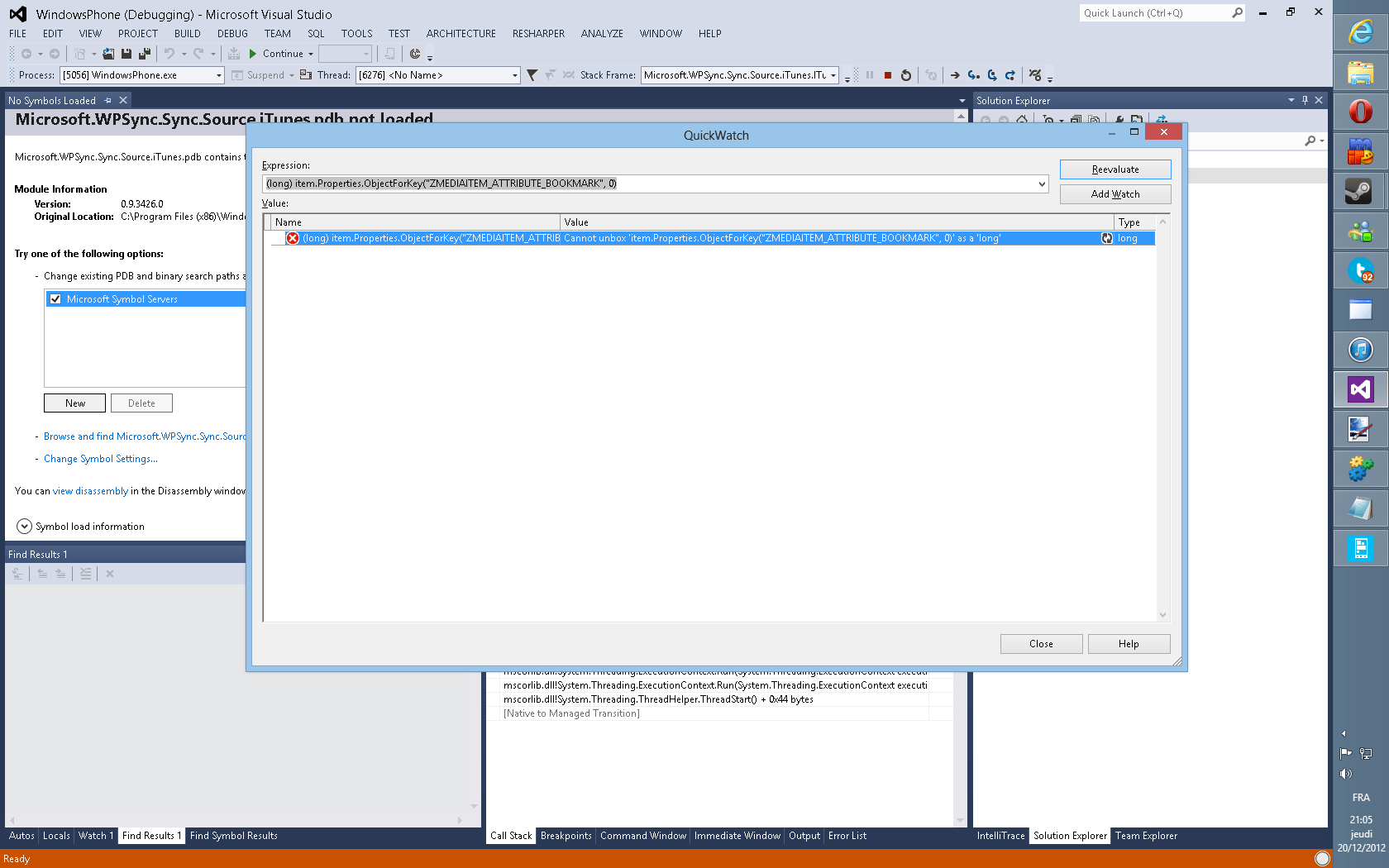The width and height of the screenshot is (1389, 868).
Task: Click the QuickWatch Close button
Action: click(x=1041, y=644)
